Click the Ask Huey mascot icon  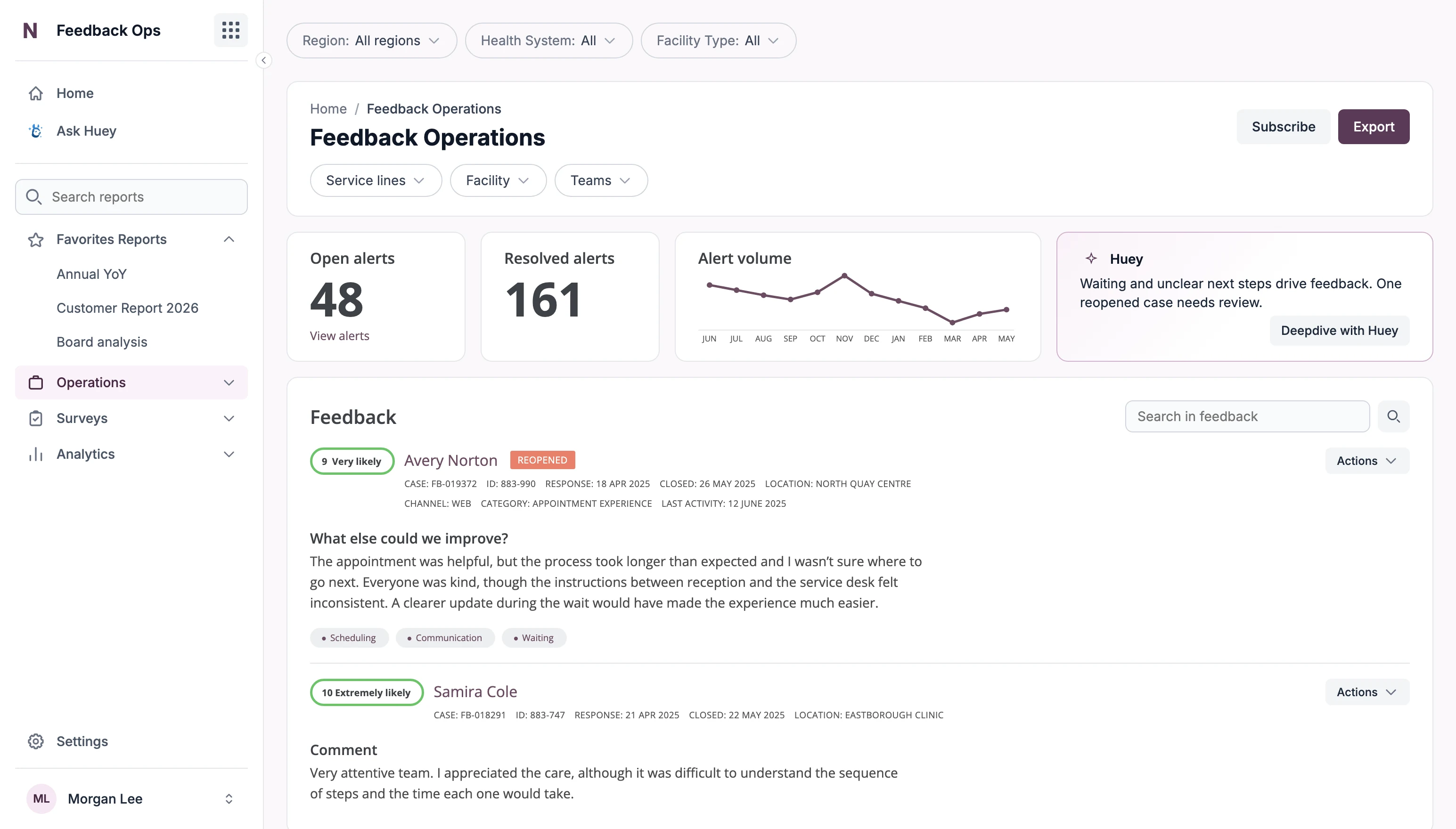tap(36, 131)
